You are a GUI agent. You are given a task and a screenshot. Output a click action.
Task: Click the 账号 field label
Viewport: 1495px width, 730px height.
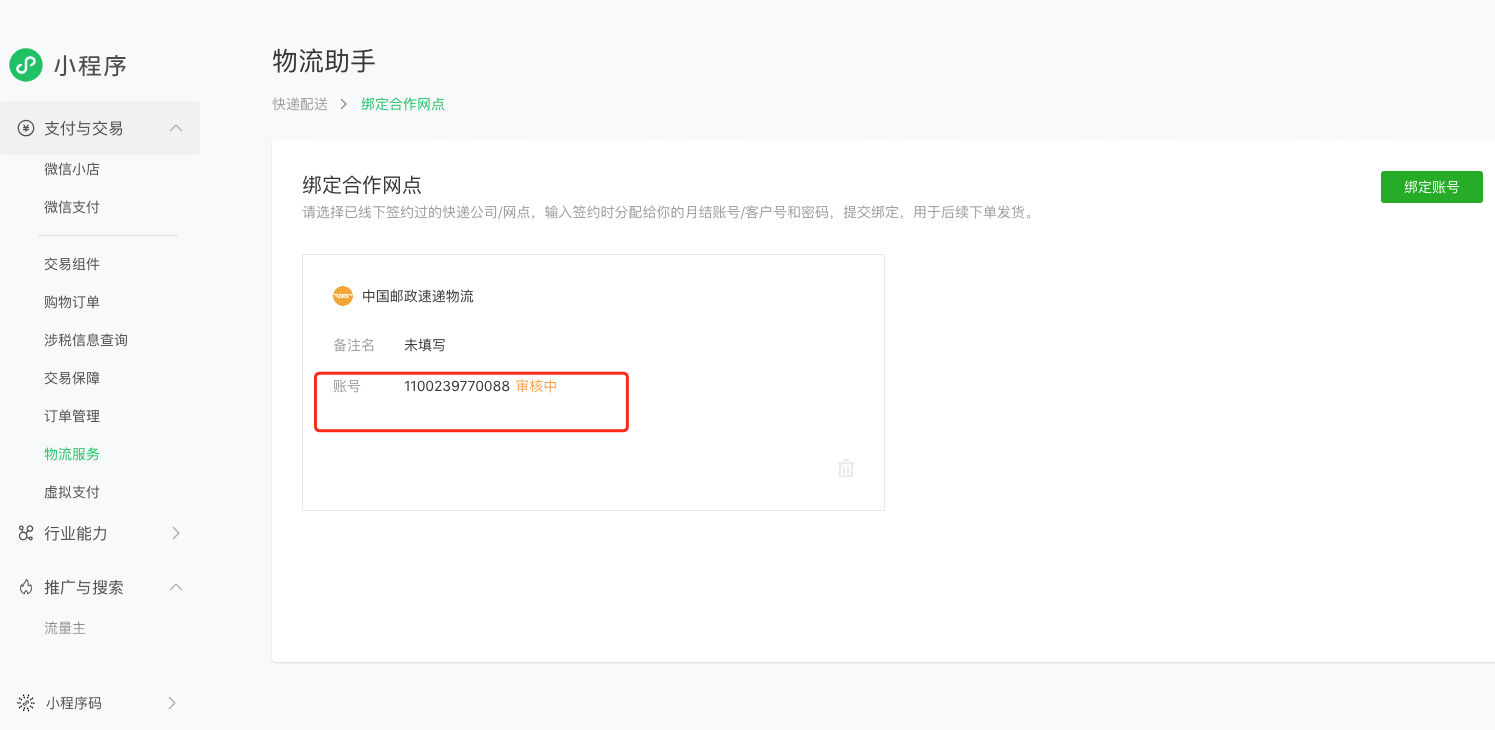tap(347, 386)
